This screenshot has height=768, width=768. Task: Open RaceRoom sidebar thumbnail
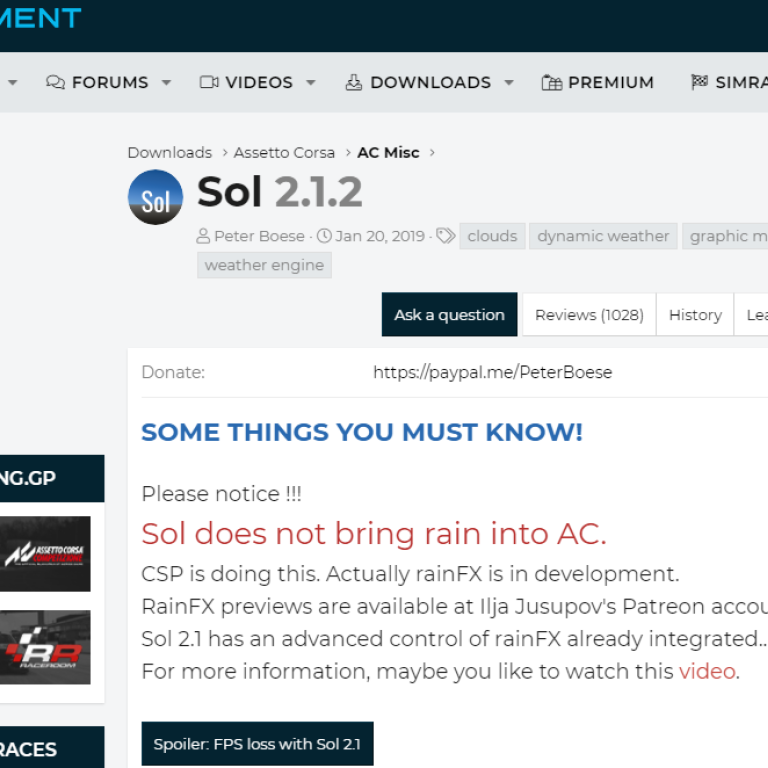(x=45, y=647)
